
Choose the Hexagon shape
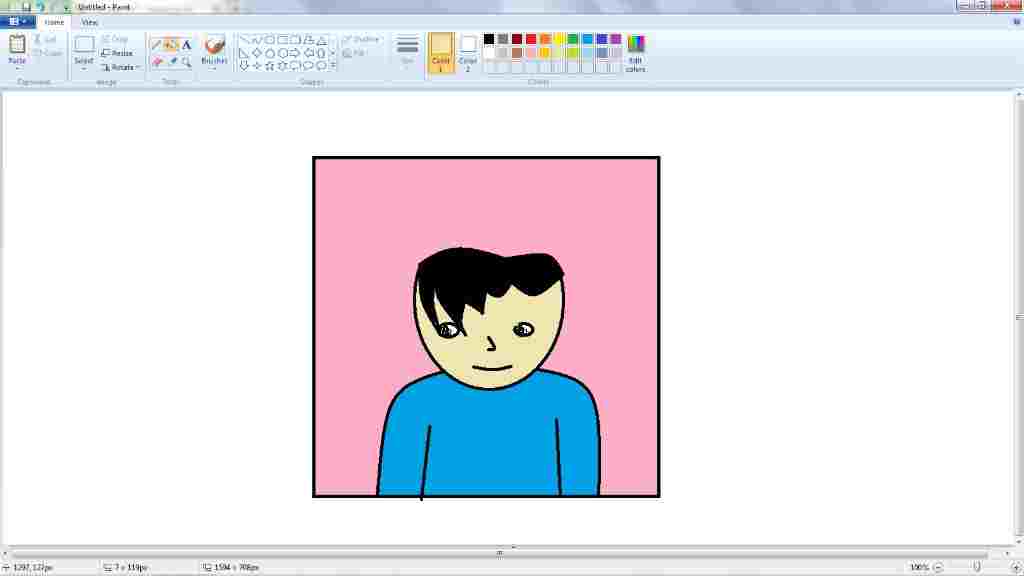(283, 53)
